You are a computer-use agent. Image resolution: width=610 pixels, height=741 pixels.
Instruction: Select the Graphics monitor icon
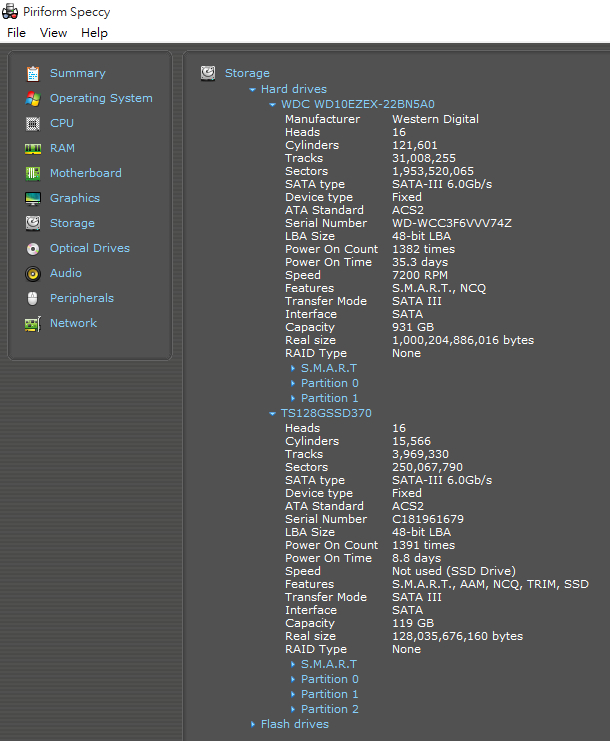point(33,198)
